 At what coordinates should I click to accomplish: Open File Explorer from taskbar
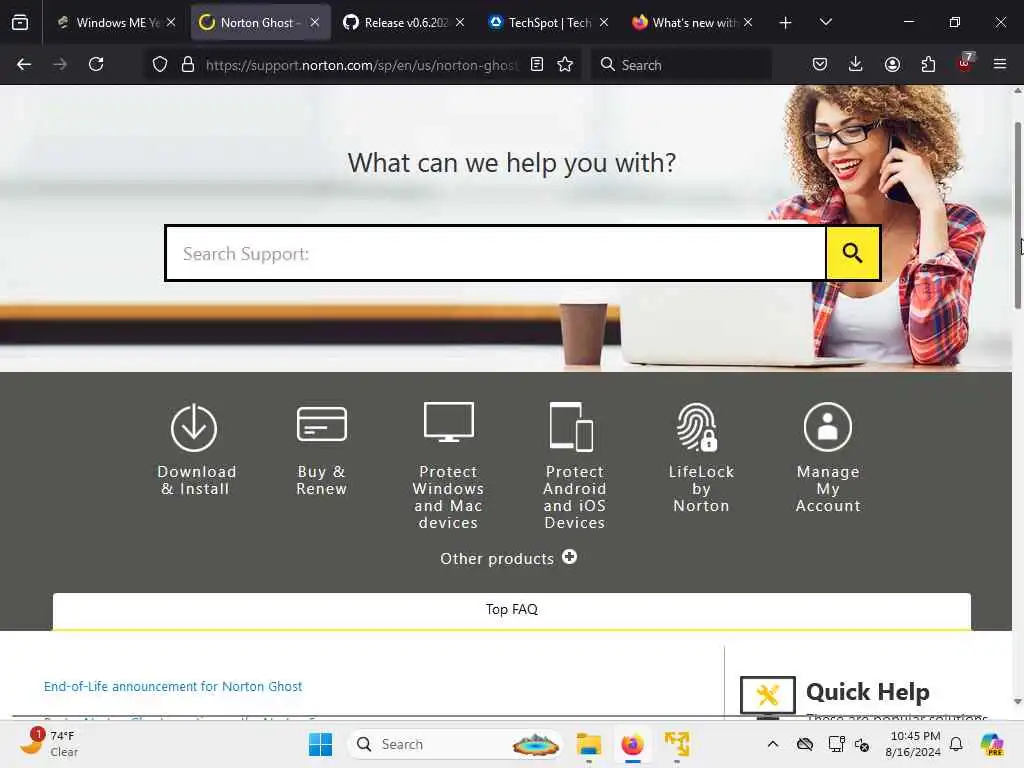click(x=588, y=744)
